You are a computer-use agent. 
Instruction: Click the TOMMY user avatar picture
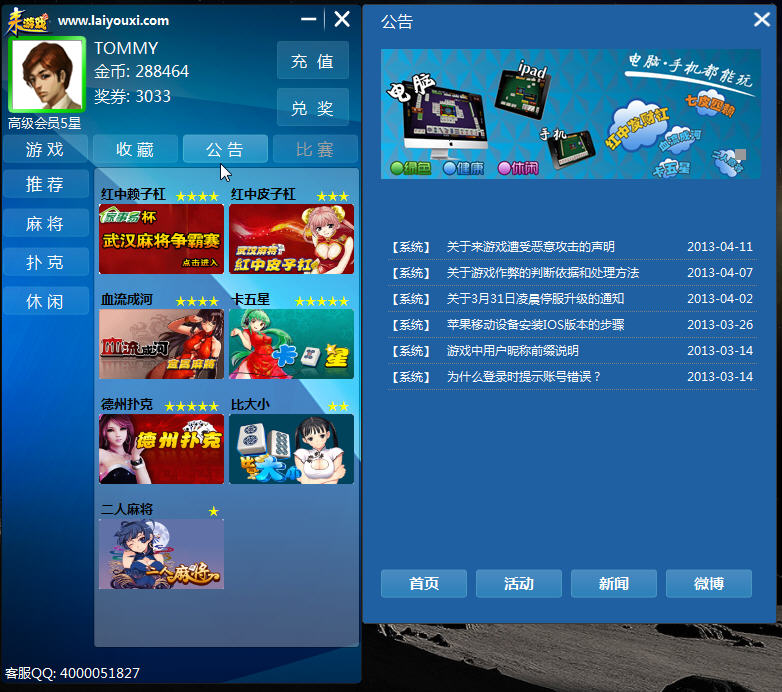click(x=46, y=75)
